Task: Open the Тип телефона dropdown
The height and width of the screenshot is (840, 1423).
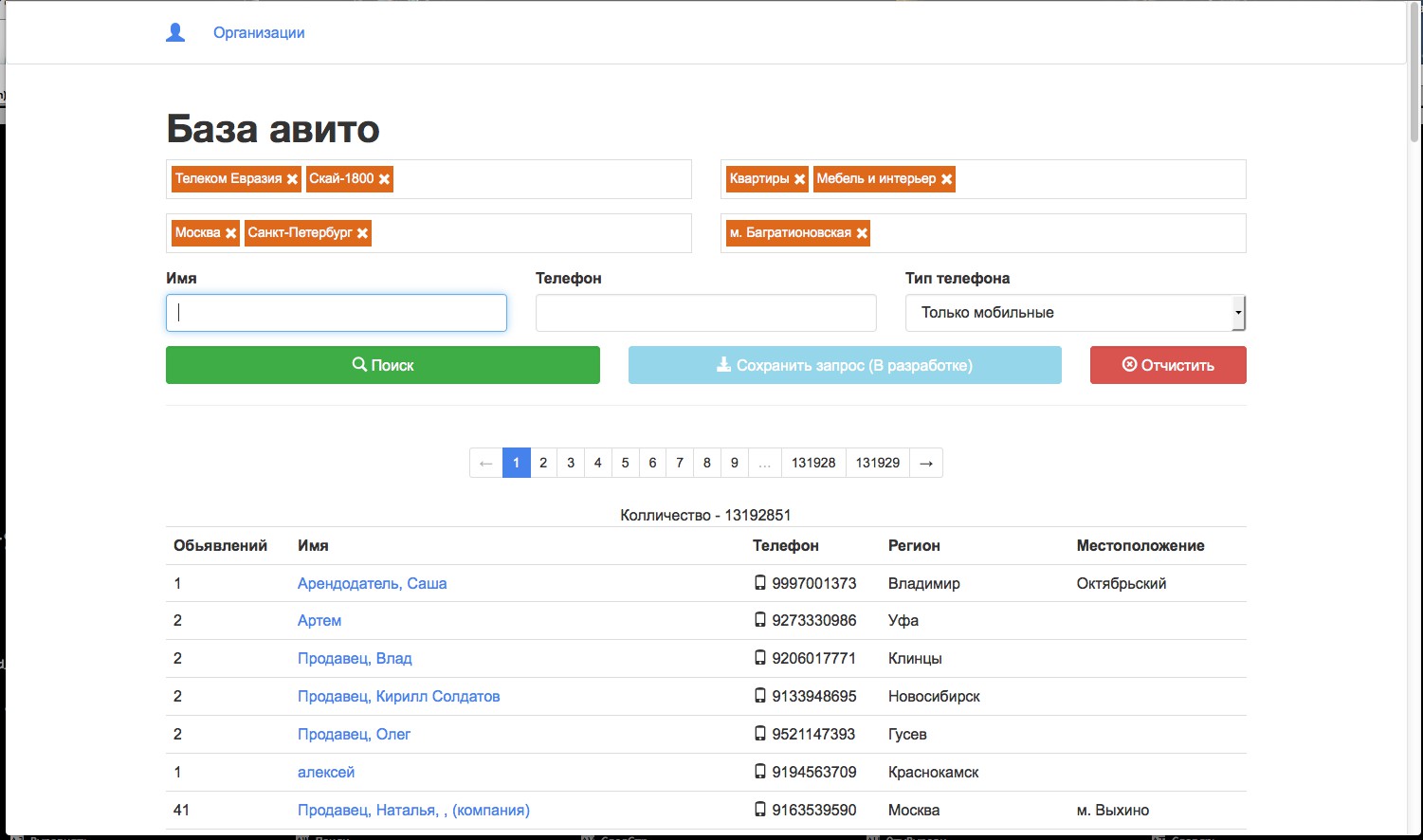Action: click(x=1075, y=313)
